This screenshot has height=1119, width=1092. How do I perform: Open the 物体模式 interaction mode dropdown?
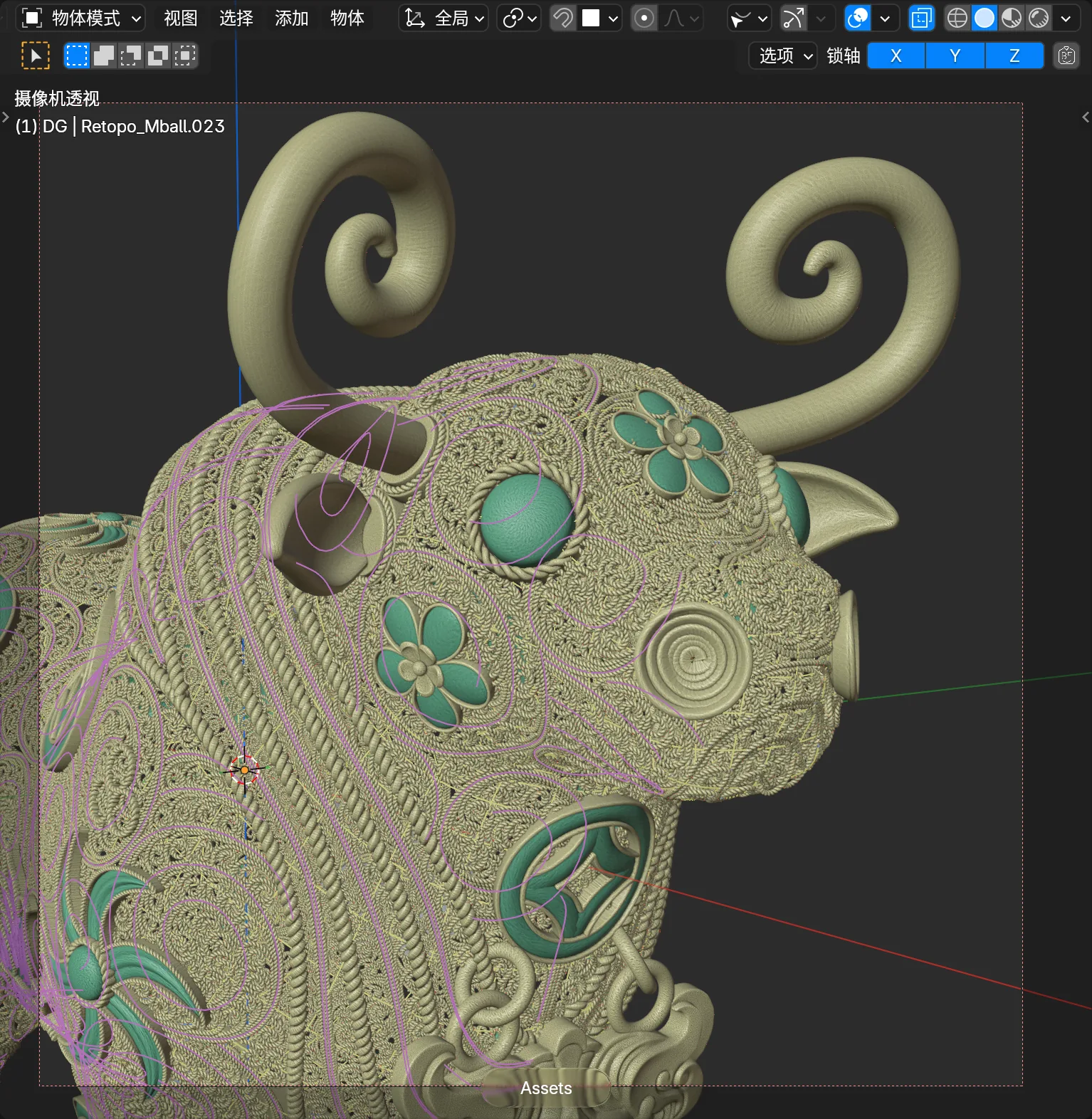coord(80,18)
